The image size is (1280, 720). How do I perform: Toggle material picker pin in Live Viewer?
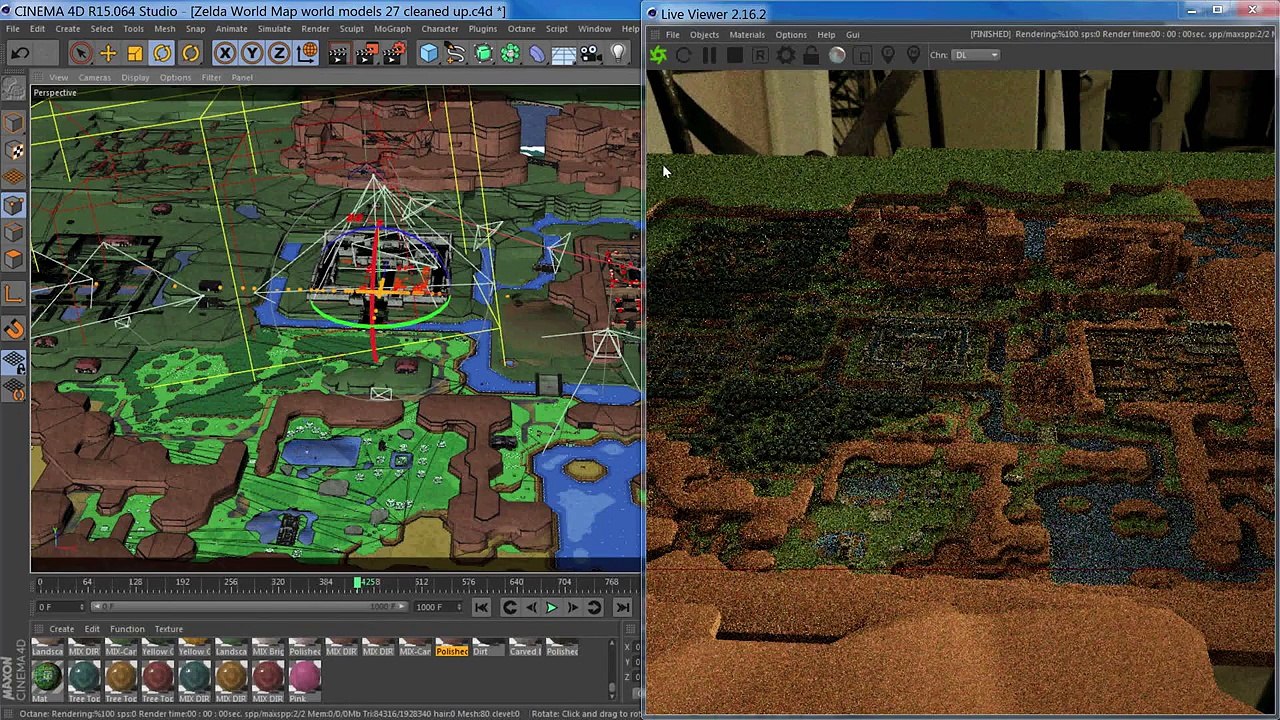(913, 56)
